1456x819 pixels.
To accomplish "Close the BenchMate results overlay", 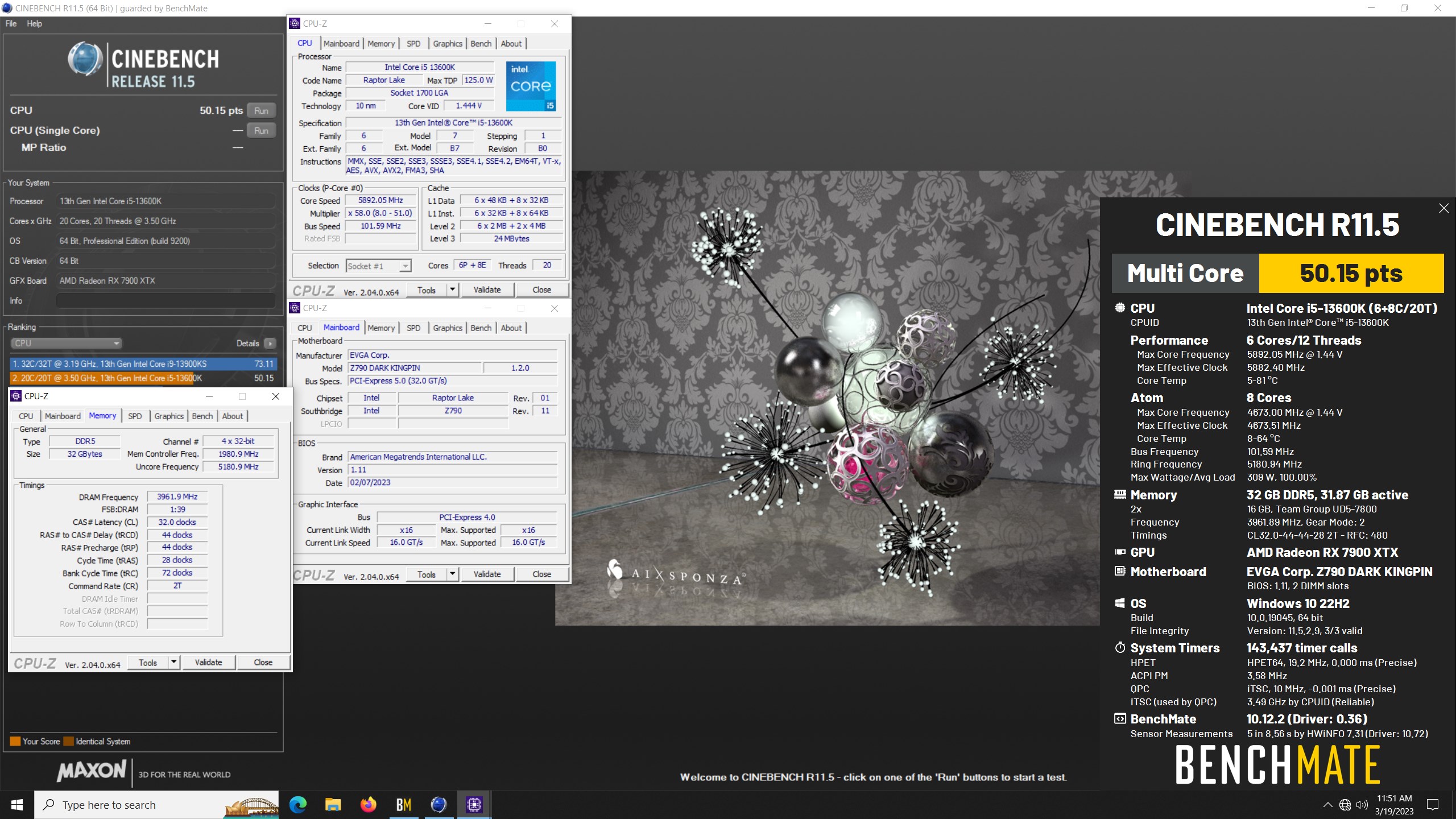I will 1443,208.
